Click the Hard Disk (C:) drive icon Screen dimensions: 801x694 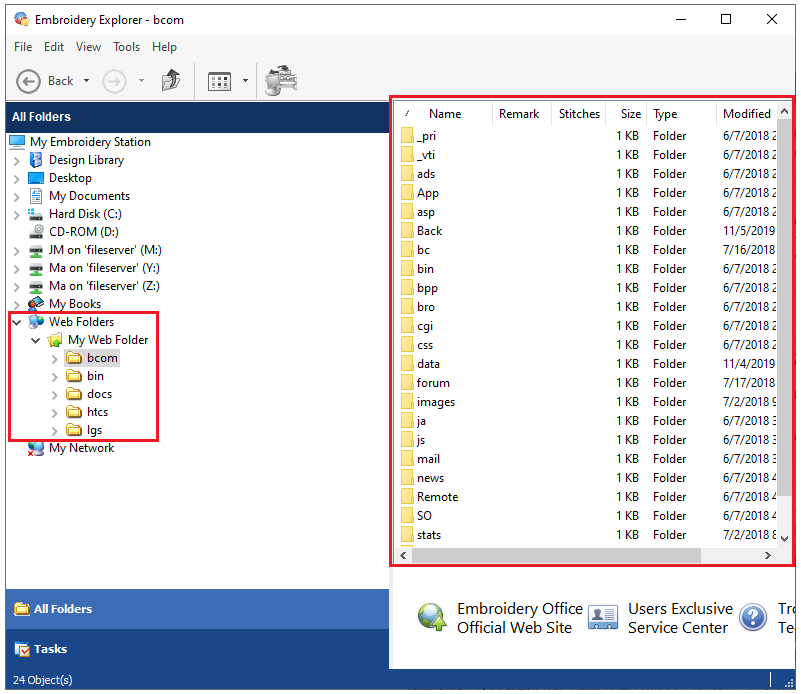point(35,214)
